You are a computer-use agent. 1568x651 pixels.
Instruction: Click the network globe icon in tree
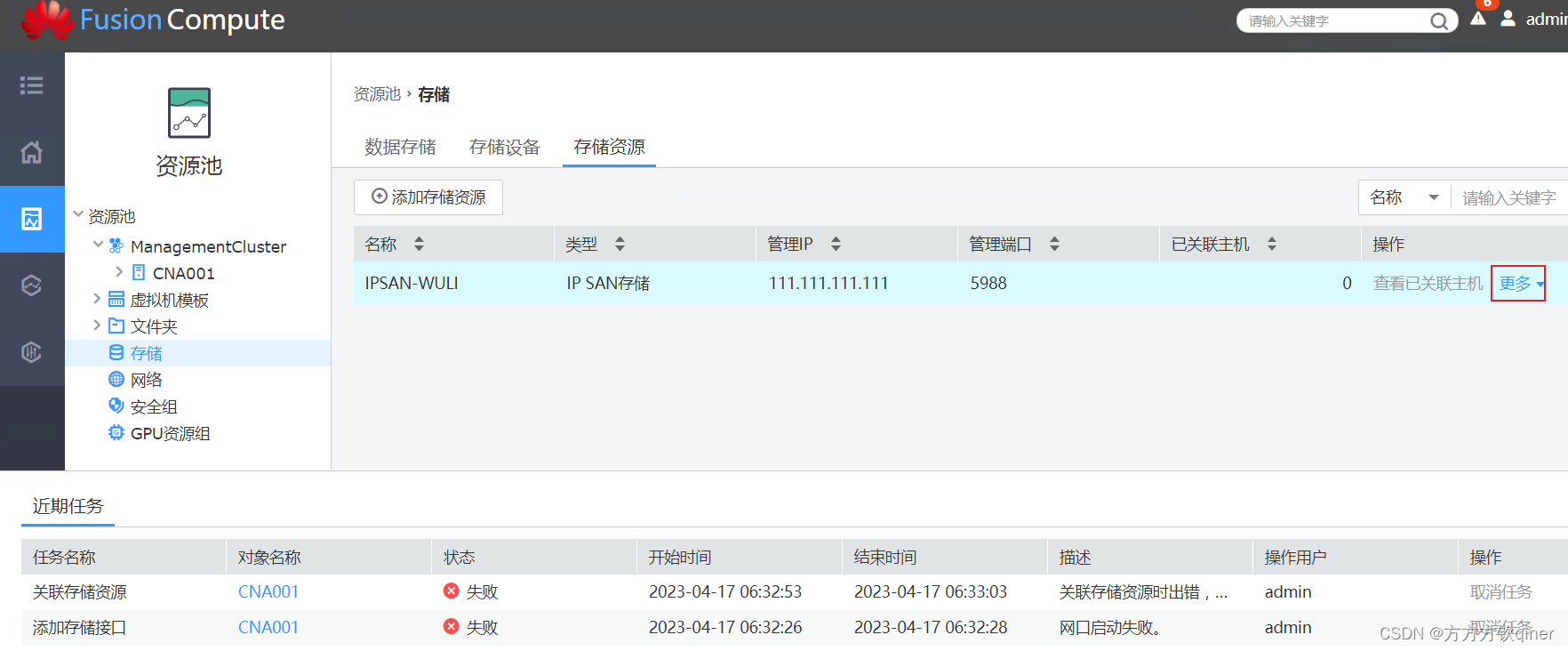pos(116,379)
